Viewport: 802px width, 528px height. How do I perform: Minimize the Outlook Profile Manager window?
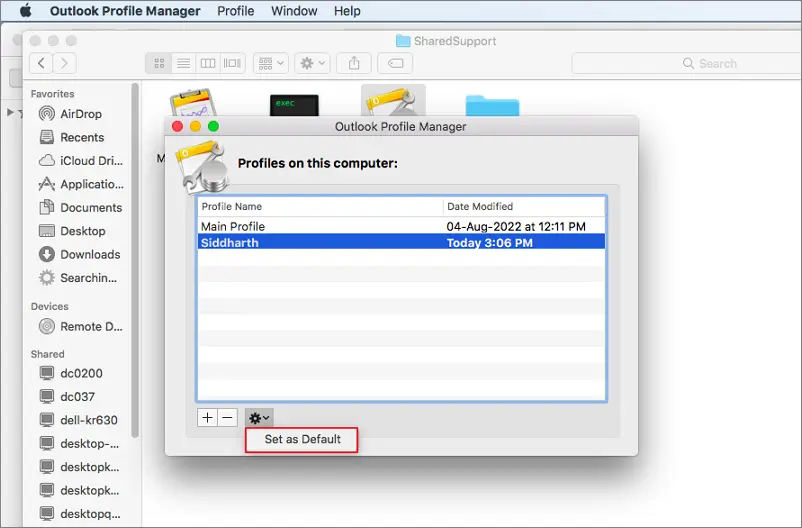pos(195,126)
